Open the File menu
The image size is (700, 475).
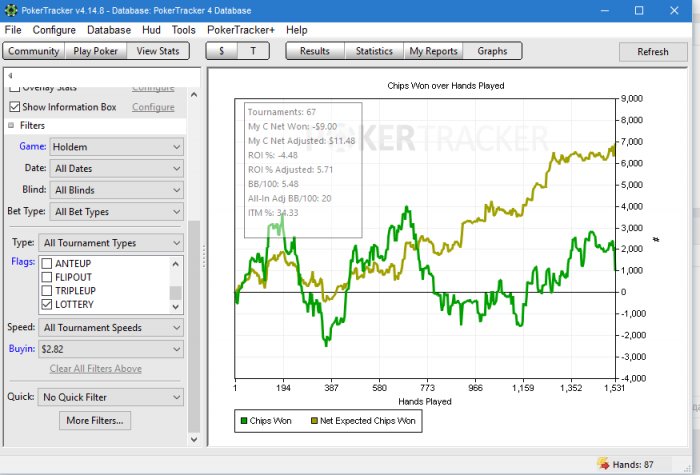click(13, 30)
